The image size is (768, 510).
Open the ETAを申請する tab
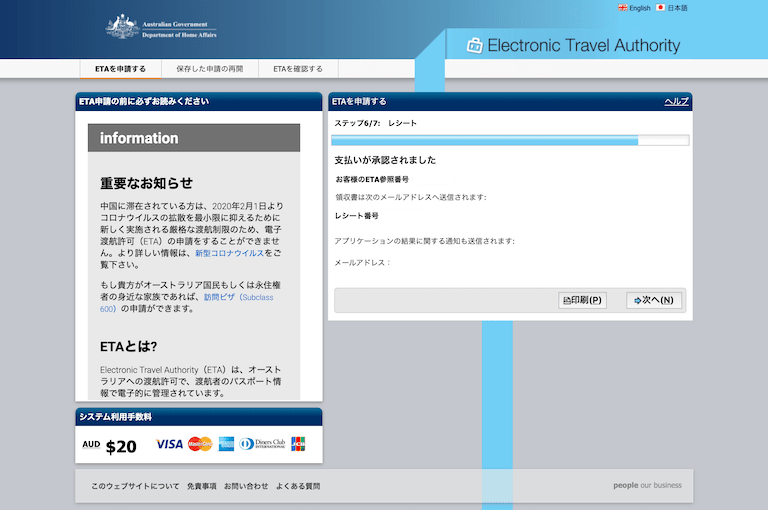pos(120,69)
